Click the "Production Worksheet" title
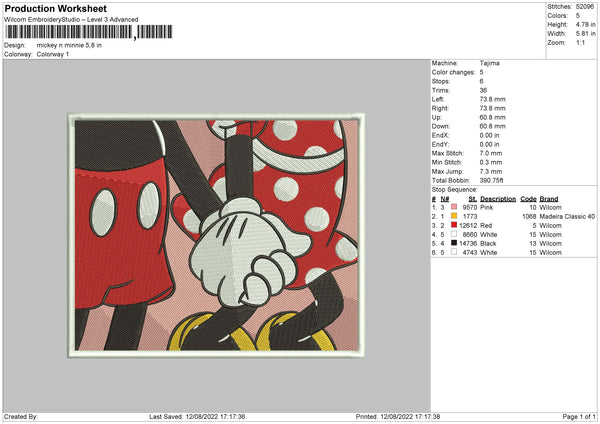600x424 pixels. [56, 8]
